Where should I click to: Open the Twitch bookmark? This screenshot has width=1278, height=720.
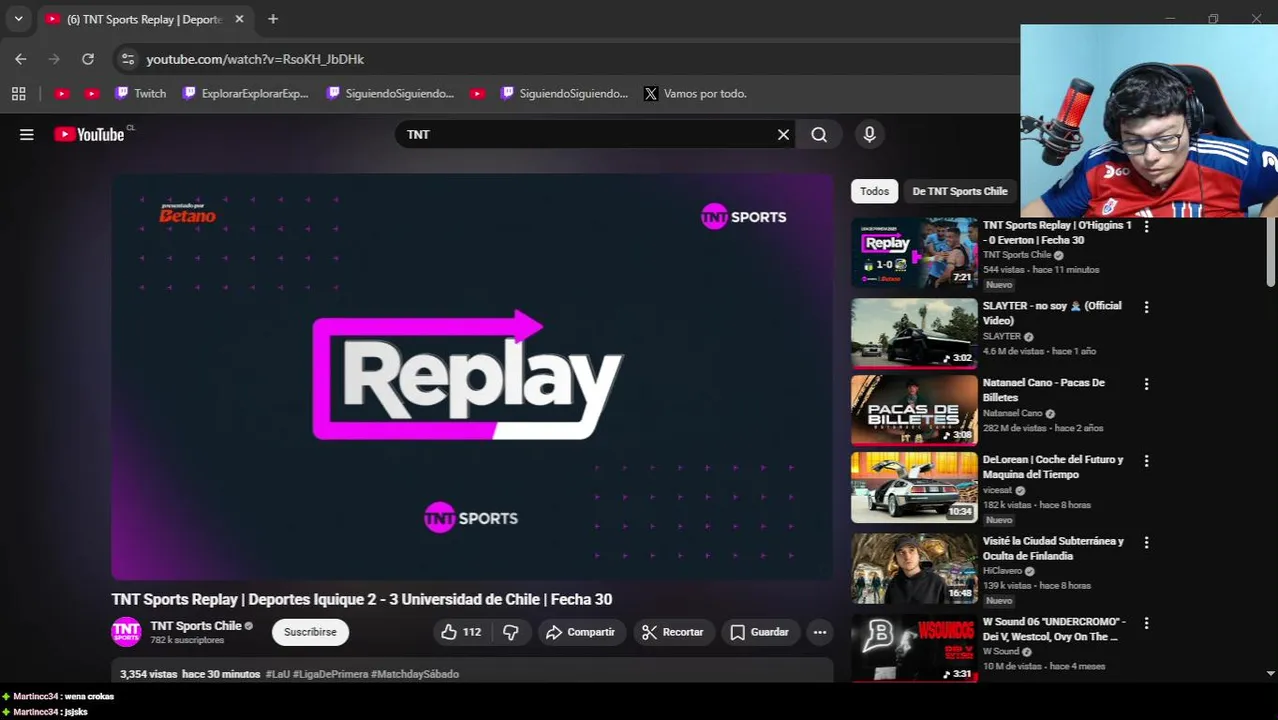point(140,93)
